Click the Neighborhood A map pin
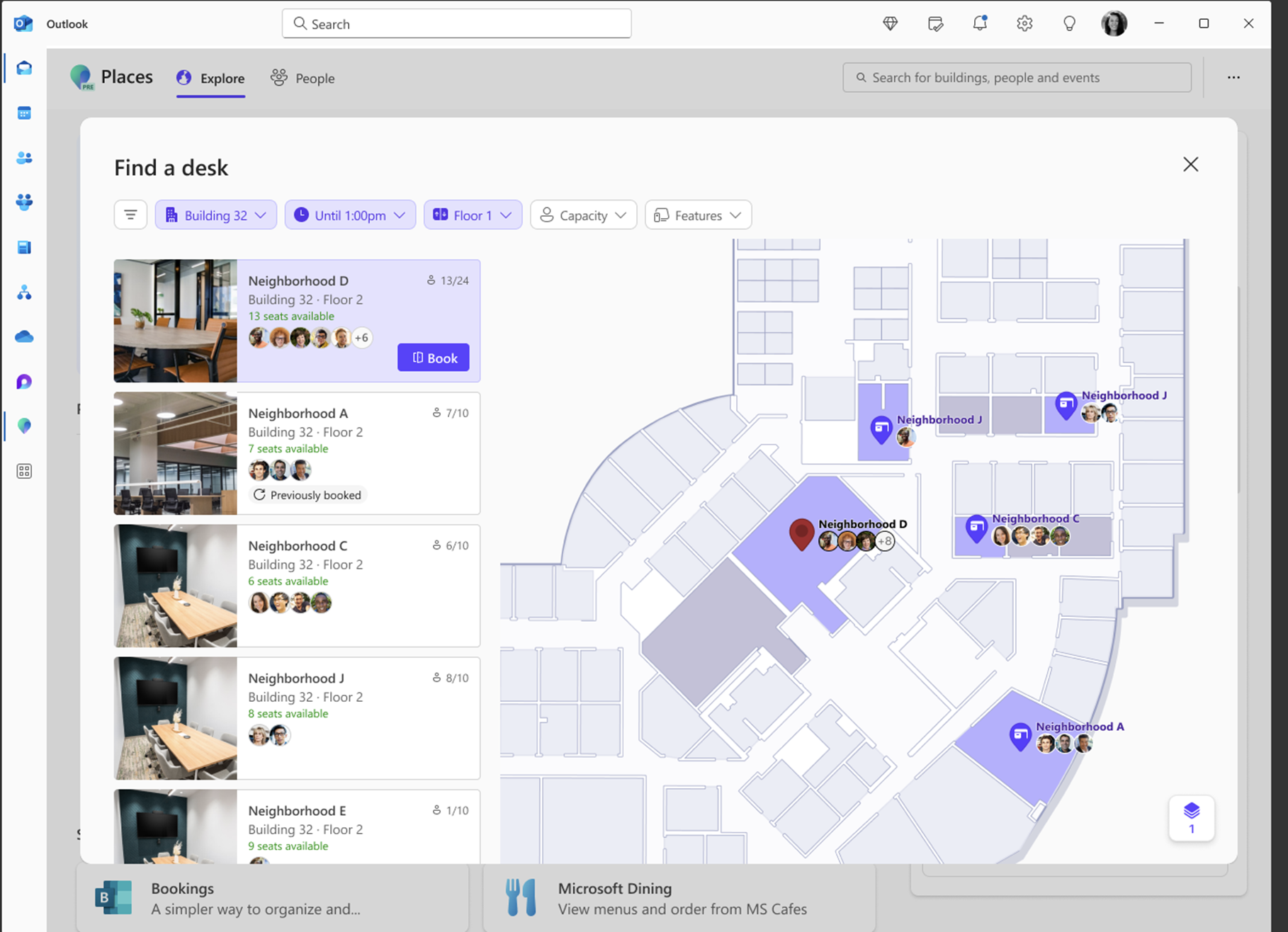 [x=1019, y=737]
